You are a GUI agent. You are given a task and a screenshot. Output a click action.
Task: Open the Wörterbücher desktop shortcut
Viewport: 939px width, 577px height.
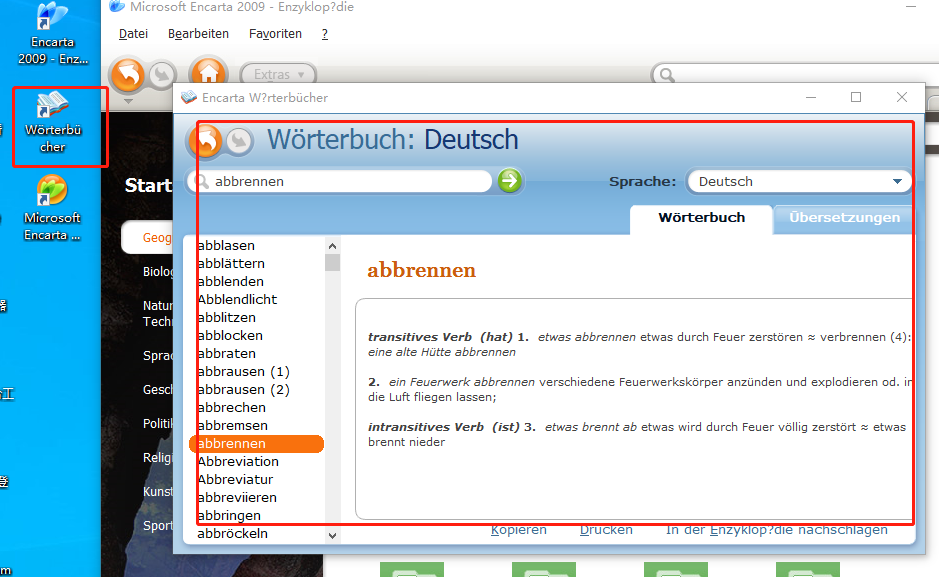coord(53,122)
